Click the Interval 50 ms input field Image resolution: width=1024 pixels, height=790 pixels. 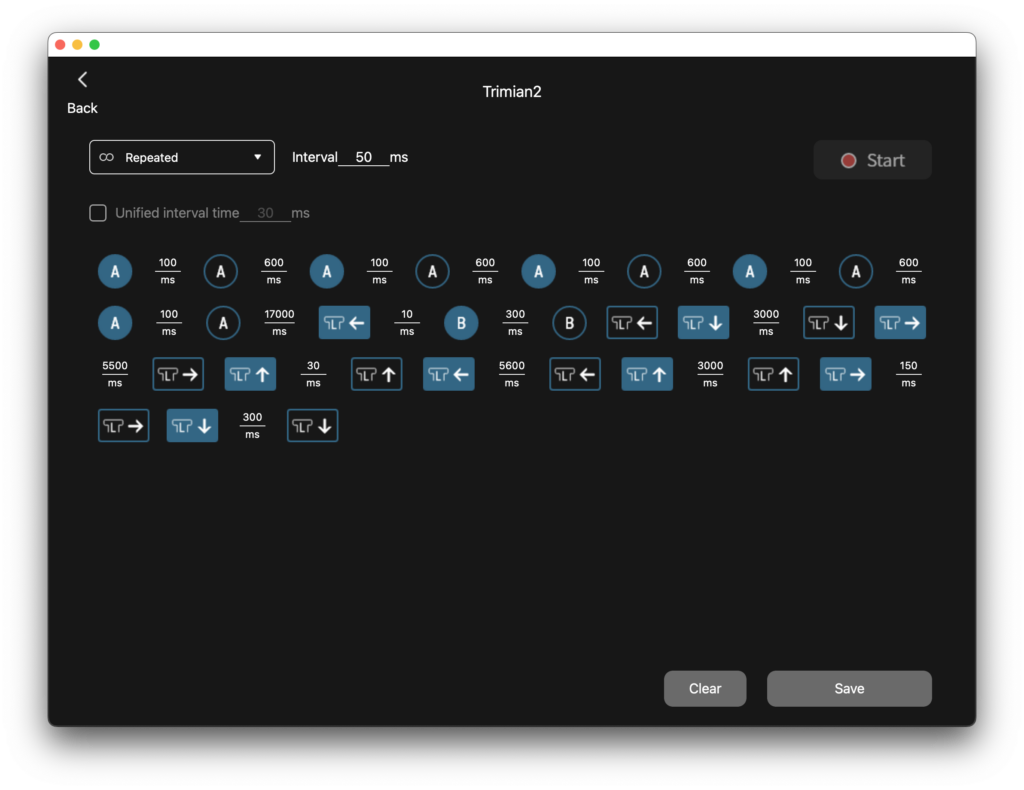tap(364, 157)
